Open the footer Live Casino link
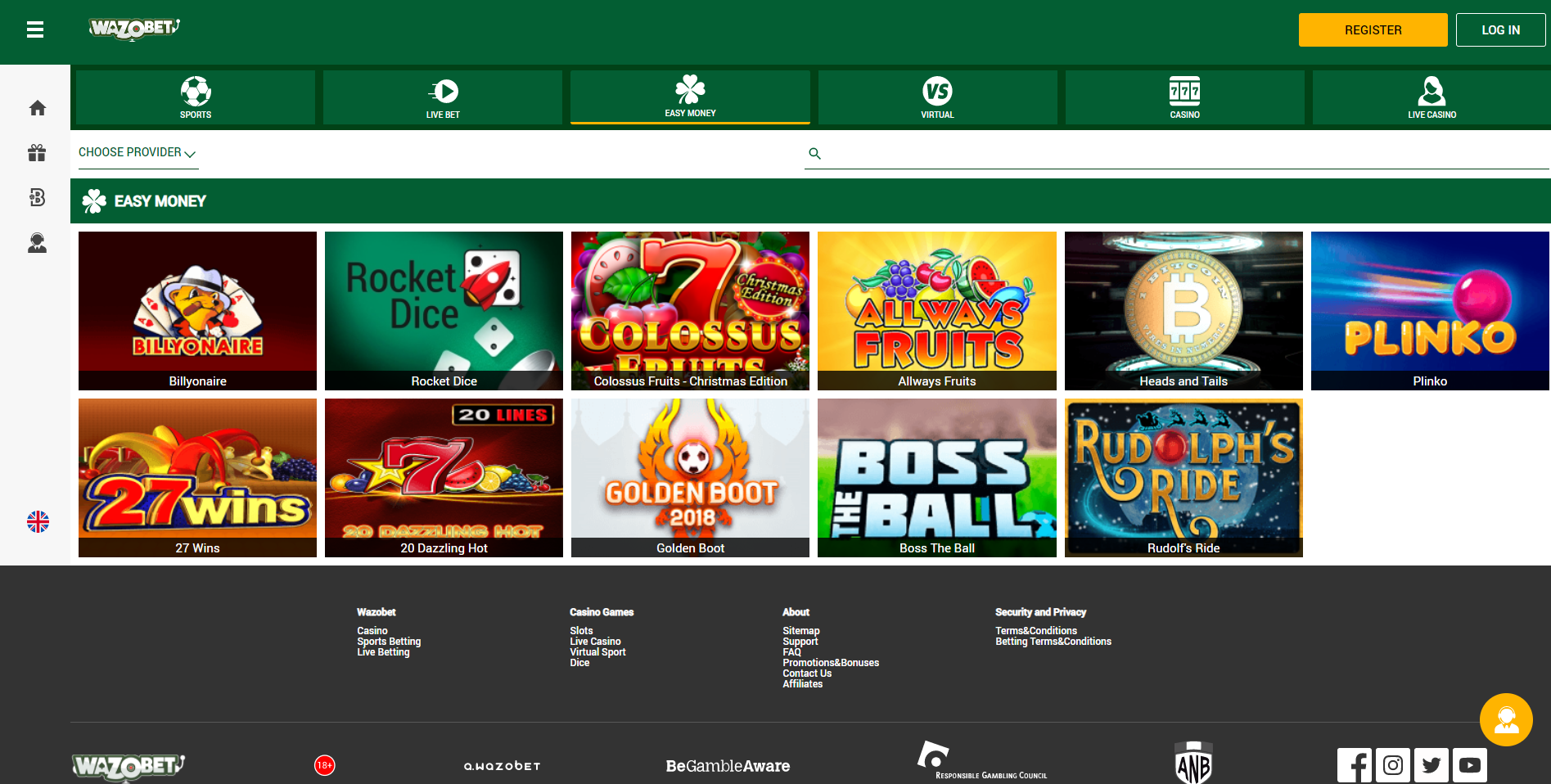 coord(595,642)
